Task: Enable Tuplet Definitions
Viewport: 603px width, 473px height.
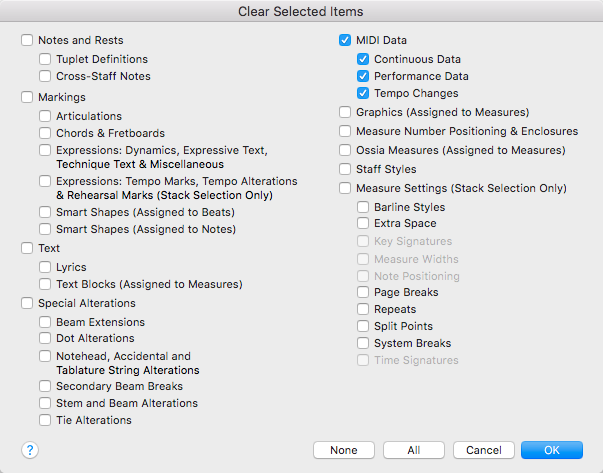Action: [45, 60]
